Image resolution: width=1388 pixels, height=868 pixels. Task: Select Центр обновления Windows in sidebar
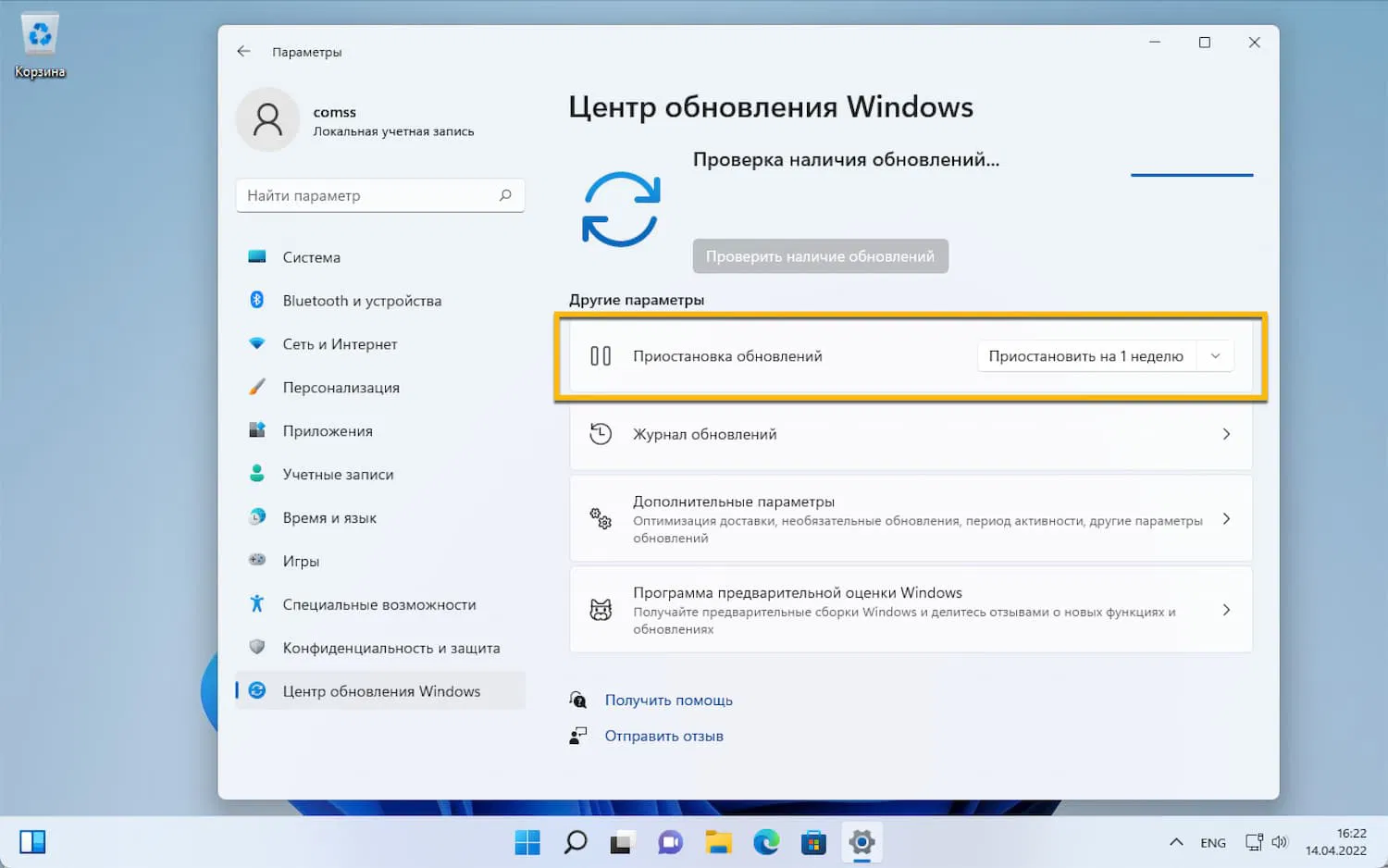380,691
